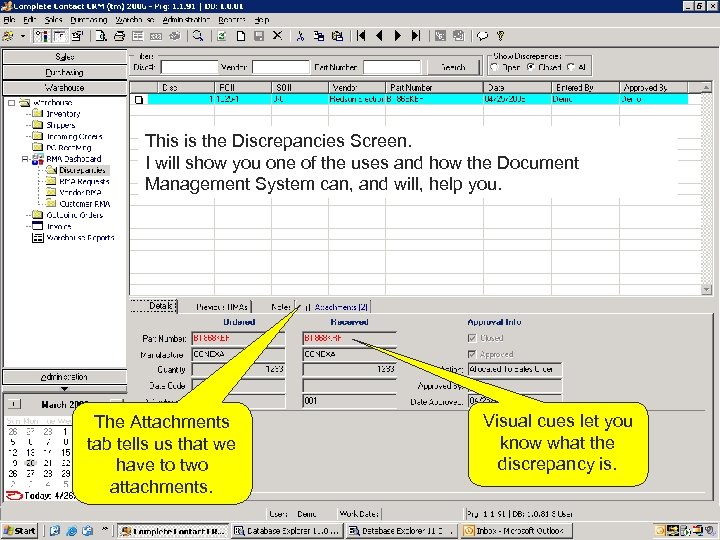Select Inventory in Warehouse tree
This screenshot has width=720, height=540.
click(63, 113)
